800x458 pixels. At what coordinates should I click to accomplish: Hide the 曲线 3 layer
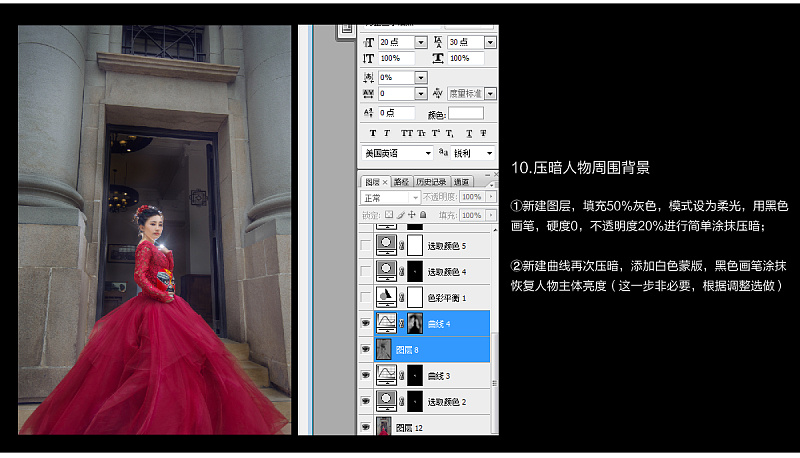[x=365, y=375]
